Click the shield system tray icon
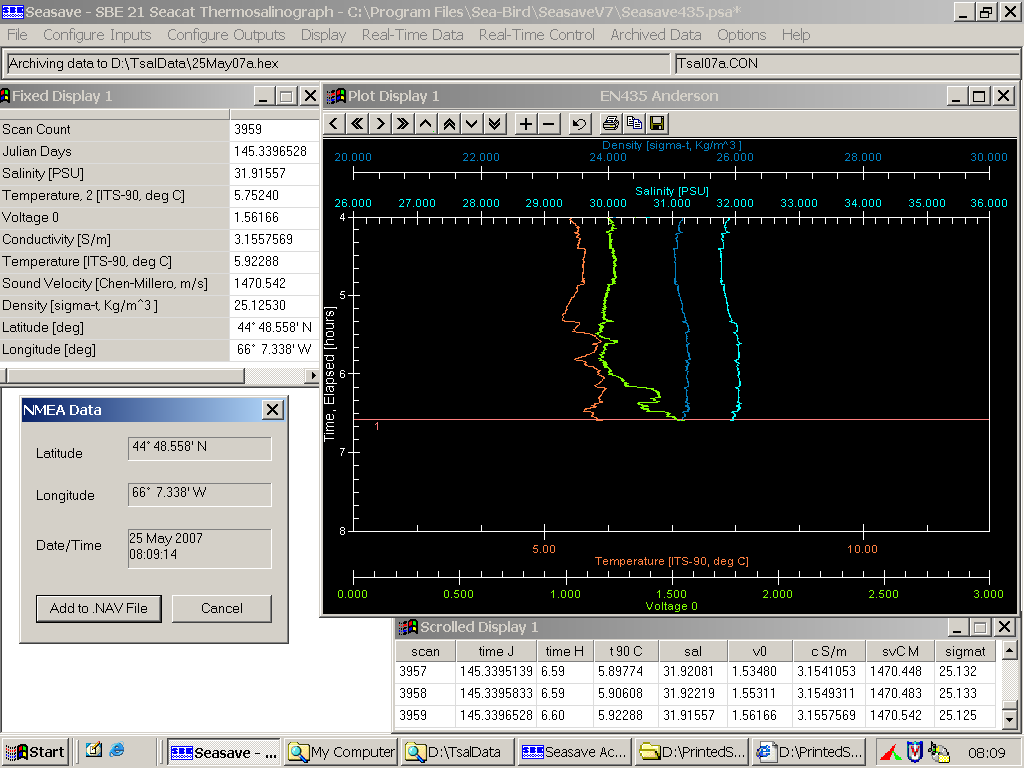The image size is (1024, 768). click(914, 752)
